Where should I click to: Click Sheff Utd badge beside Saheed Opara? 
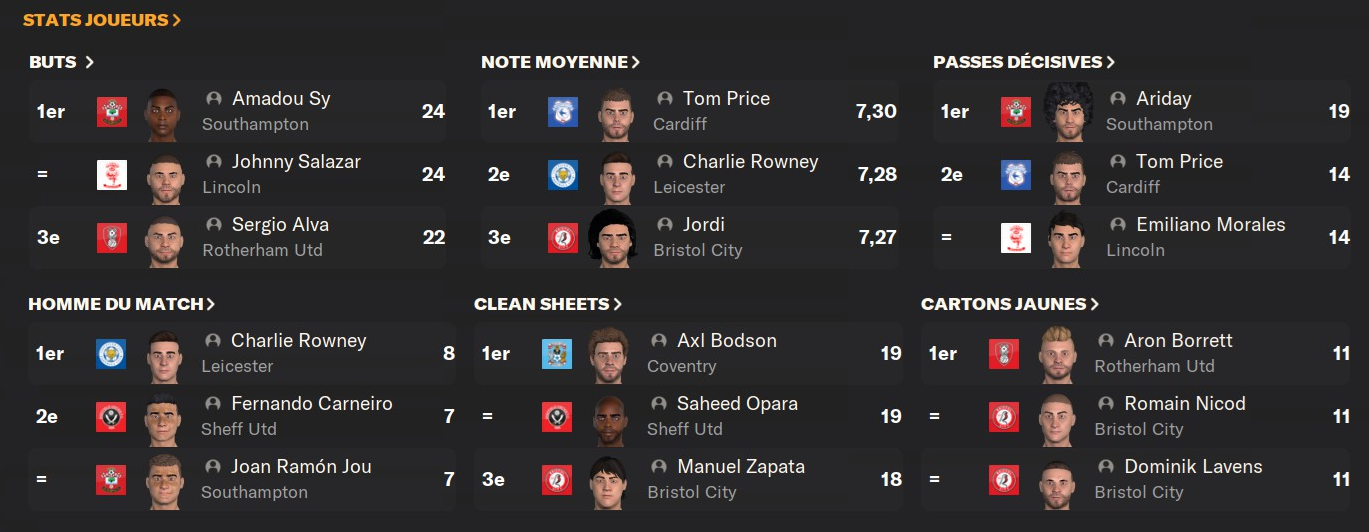[x=557, y=416]
